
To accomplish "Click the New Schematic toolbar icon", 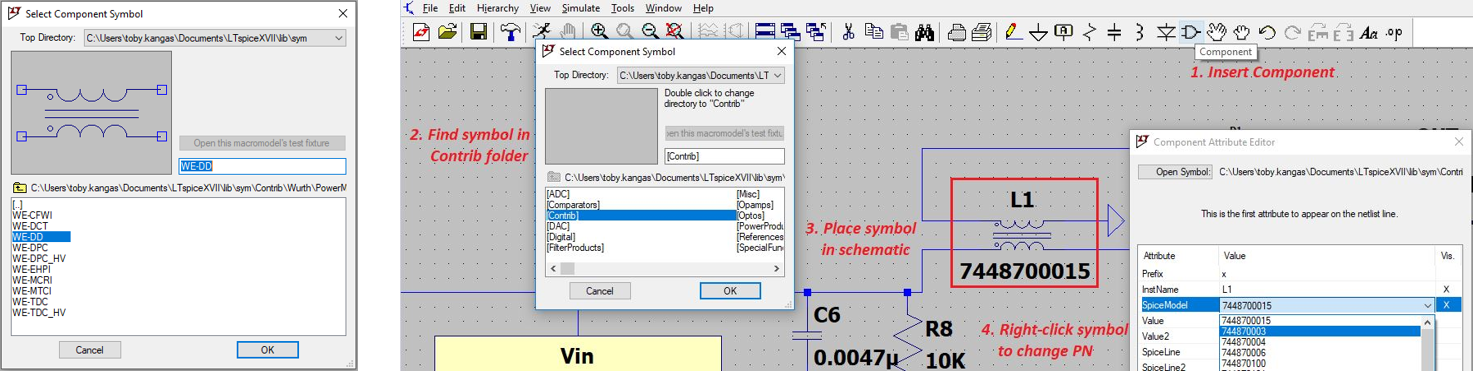I will [x=420, y=32].
